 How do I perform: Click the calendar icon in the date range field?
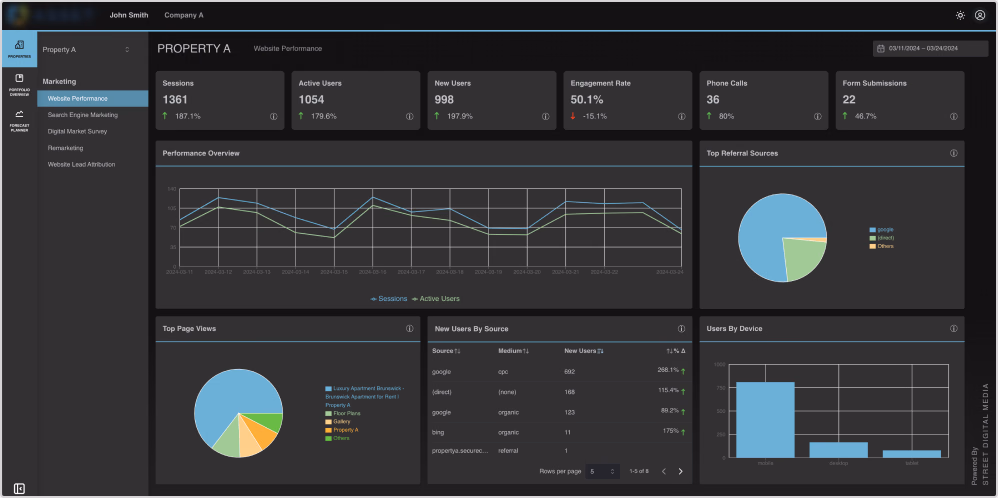tap(881, 48)
